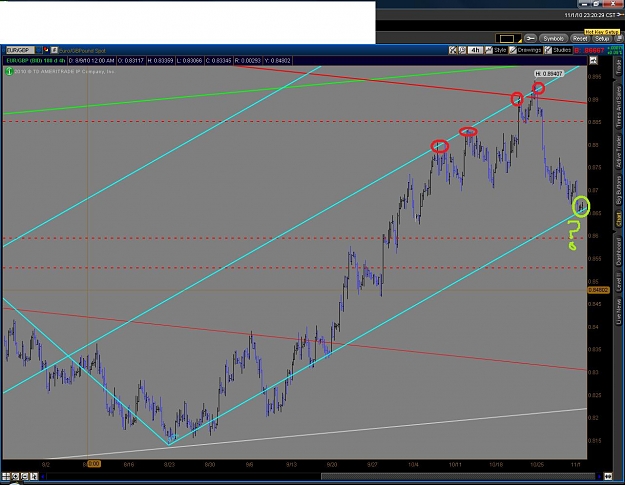The width and height of the screenshot is (625, 485).
Task: Click the horizontal chart scrollbar thumb
Action: click(x=458, y=476)
